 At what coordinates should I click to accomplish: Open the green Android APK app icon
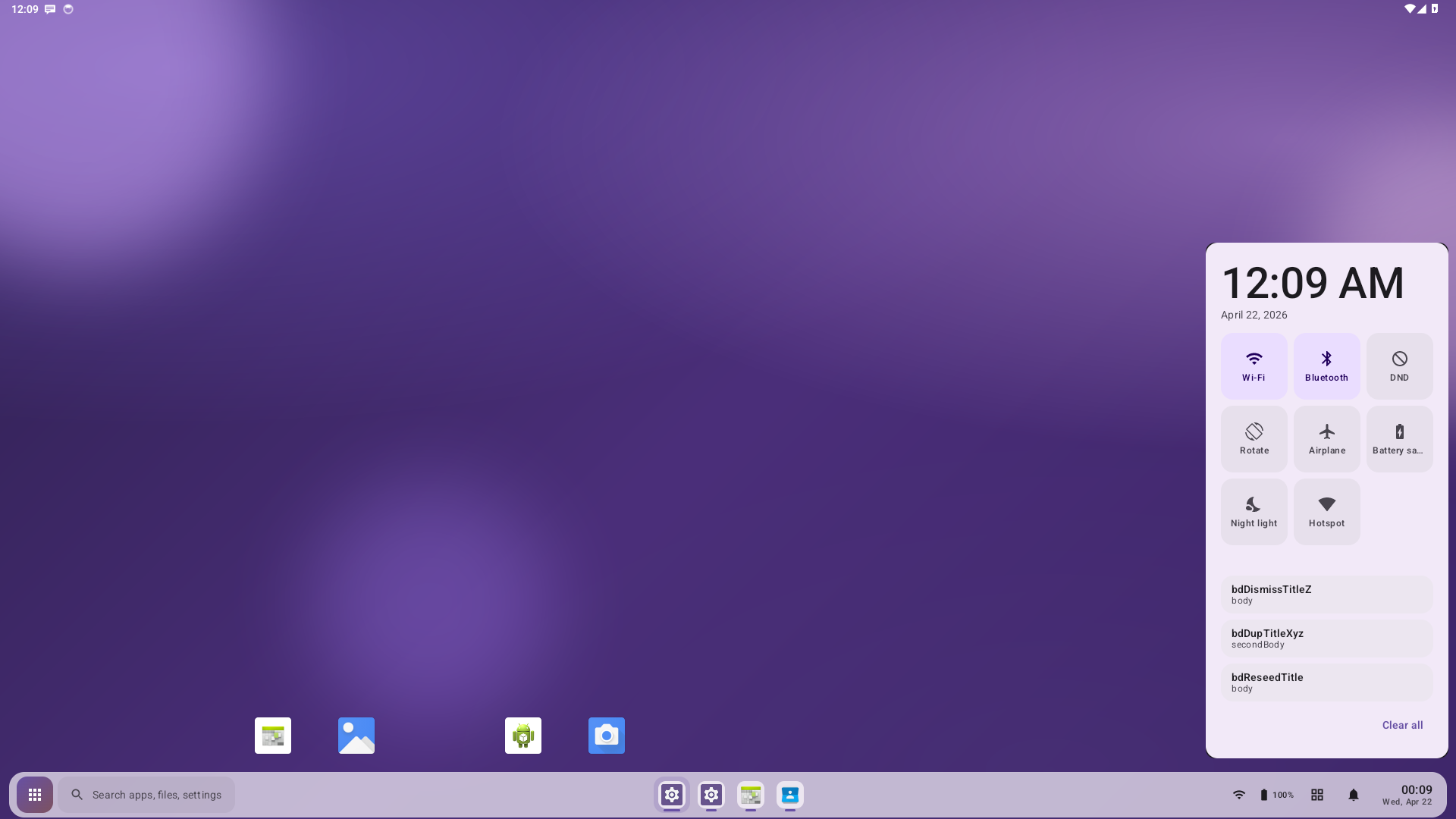[523, 736]
